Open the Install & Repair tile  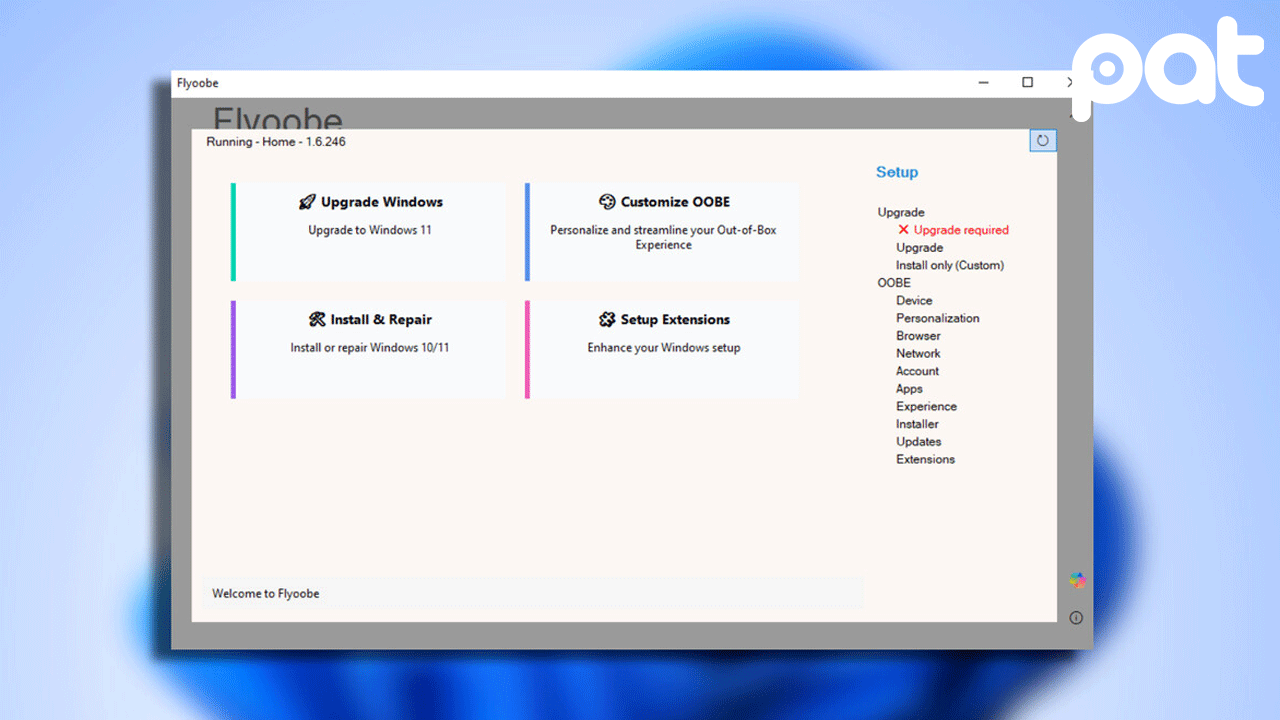pos(368,350)
